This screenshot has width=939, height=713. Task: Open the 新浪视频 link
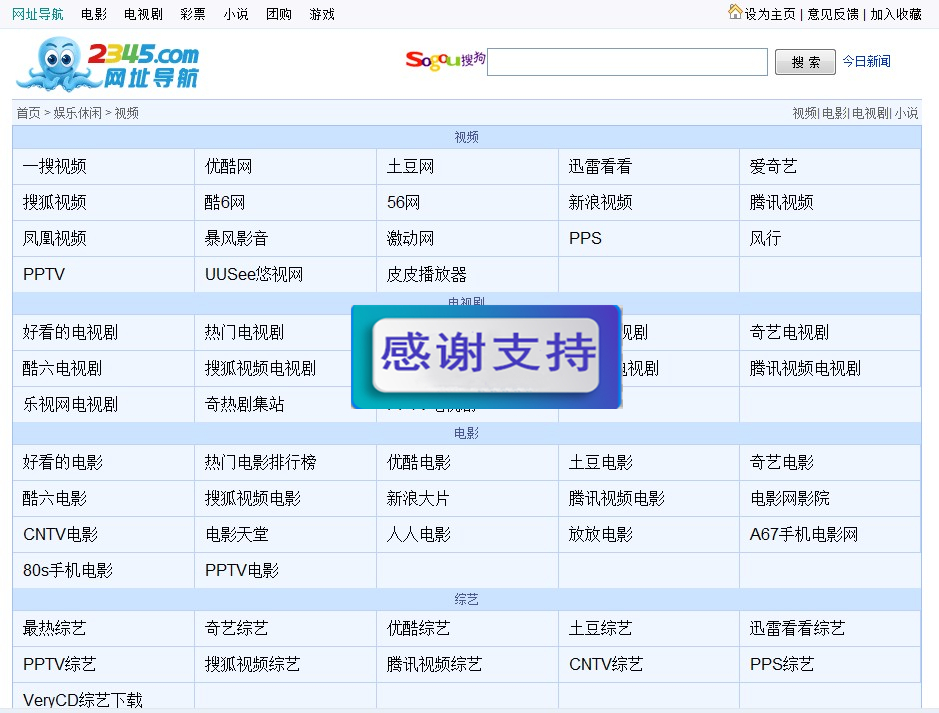click(600, 202)
